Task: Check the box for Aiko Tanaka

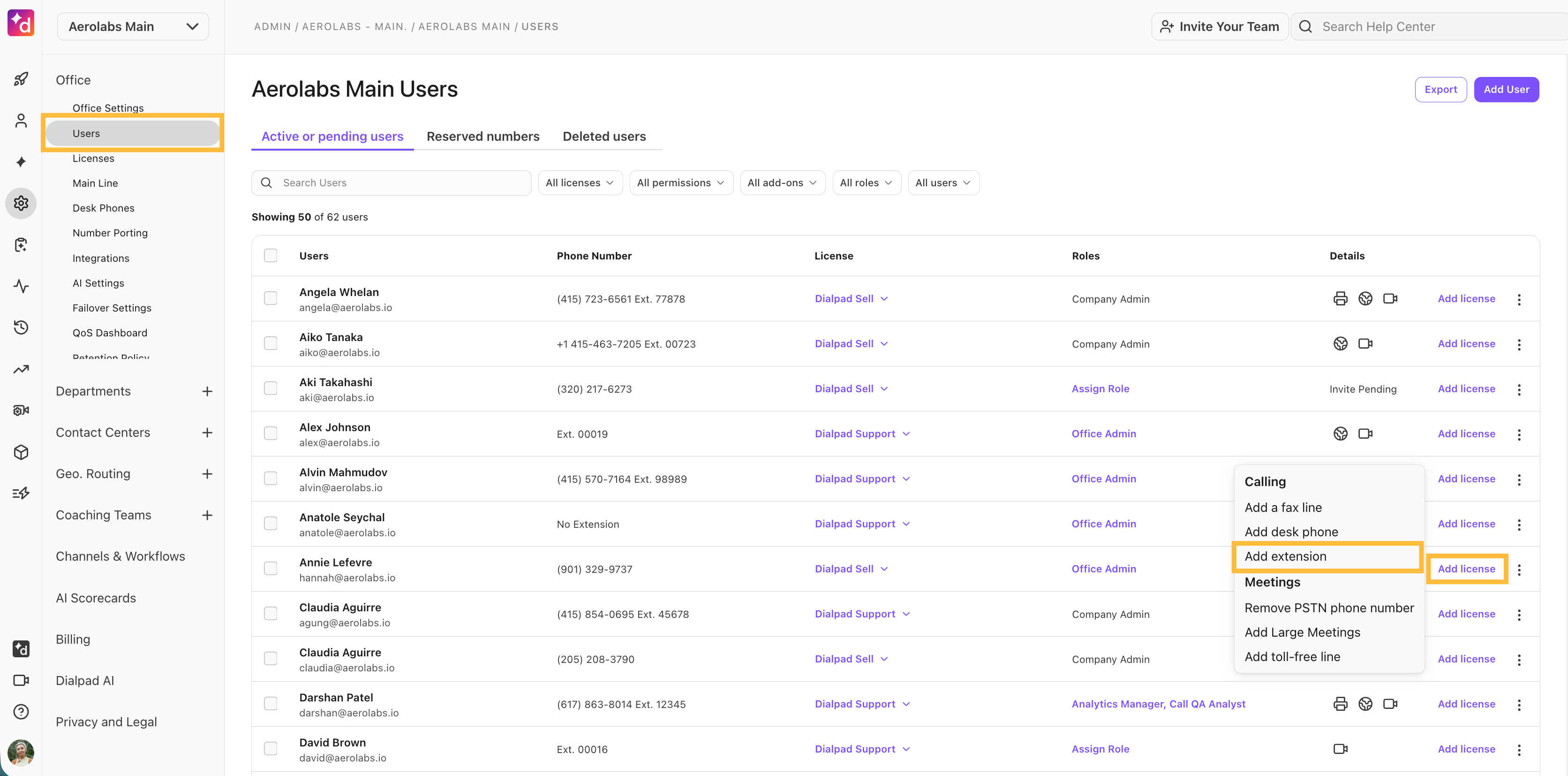Action: [271, 343]
